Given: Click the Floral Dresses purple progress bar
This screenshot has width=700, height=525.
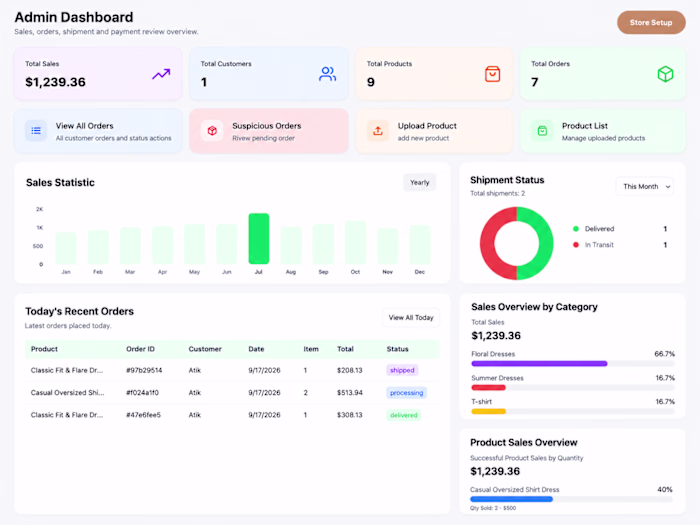Looking at the screenshot, I should coord(539,364).
